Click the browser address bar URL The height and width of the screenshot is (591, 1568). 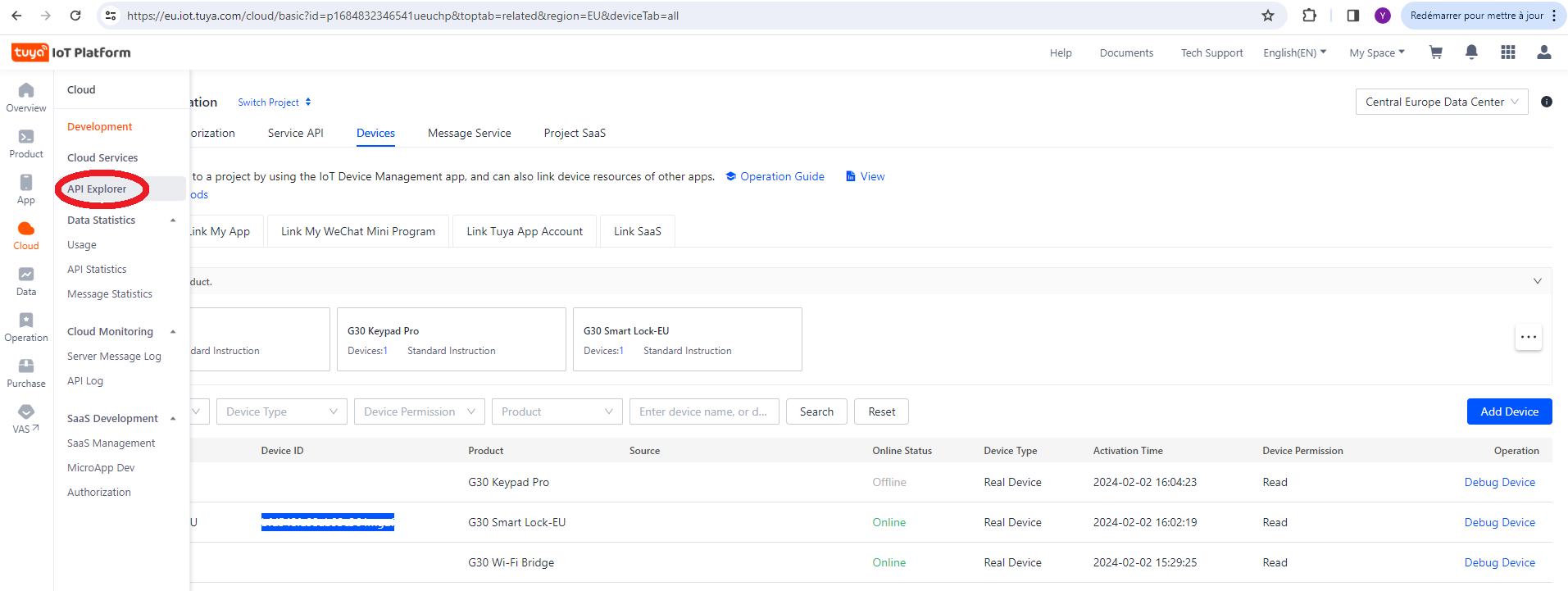click(x=403, y=16)
